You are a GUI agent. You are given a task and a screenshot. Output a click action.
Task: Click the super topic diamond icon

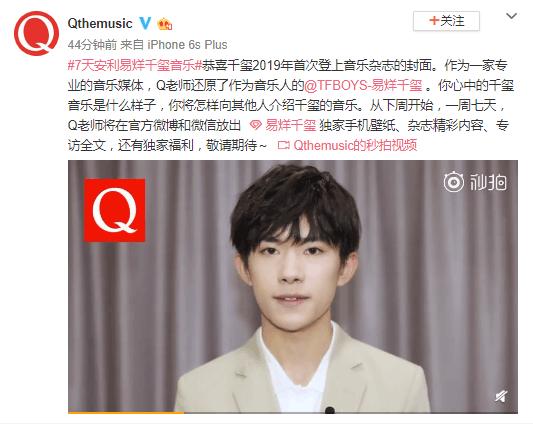255,125
